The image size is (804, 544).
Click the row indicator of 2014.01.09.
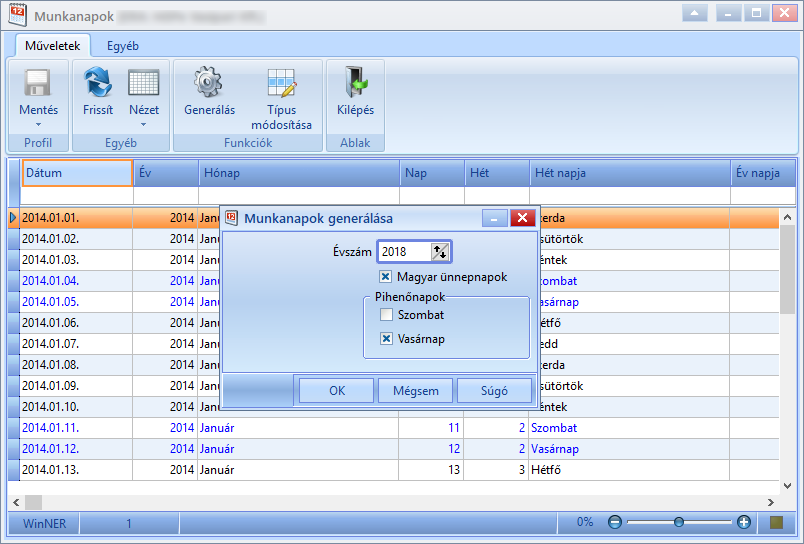click(x=14, y=386)
